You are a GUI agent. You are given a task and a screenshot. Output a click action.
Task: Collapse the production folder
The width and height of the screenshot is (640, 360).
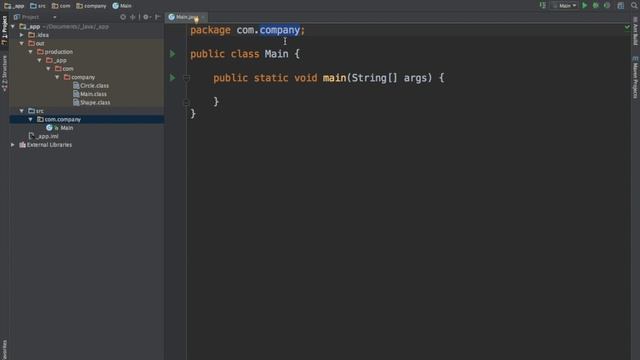pyautogui.click(x=31, y=52)
